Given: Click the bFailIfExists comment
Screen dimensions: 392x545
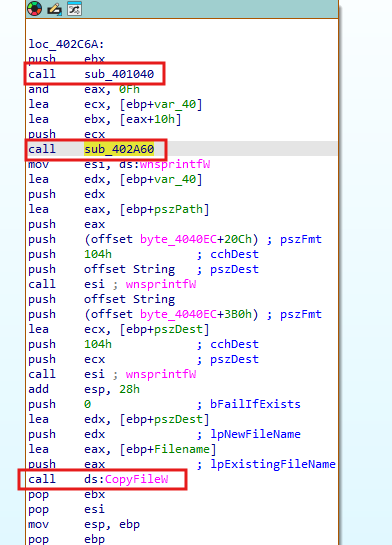Looking at the screenshot, I should point(248,404).
